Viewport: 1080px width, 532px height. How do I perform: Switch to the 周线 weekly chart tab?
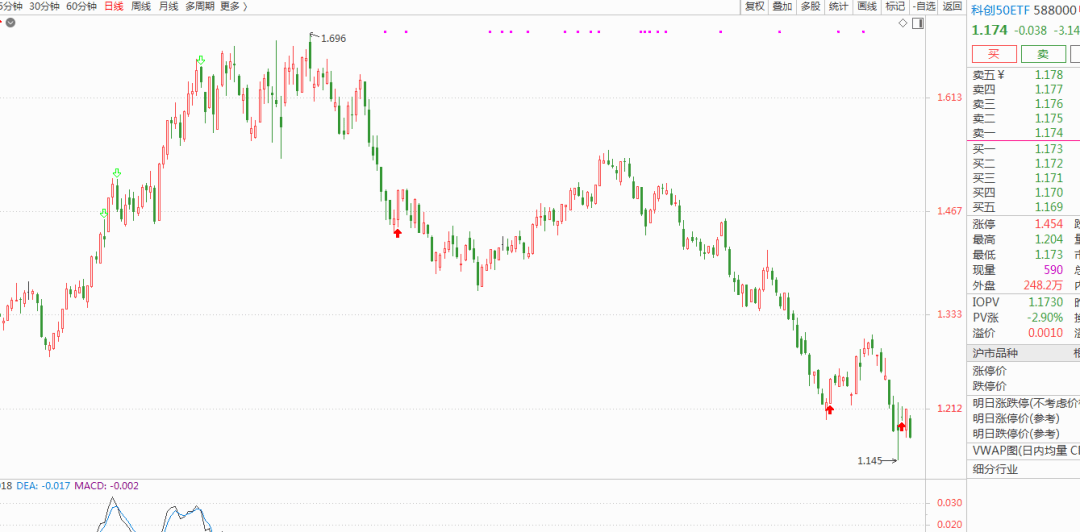click(x=141, y=6)
